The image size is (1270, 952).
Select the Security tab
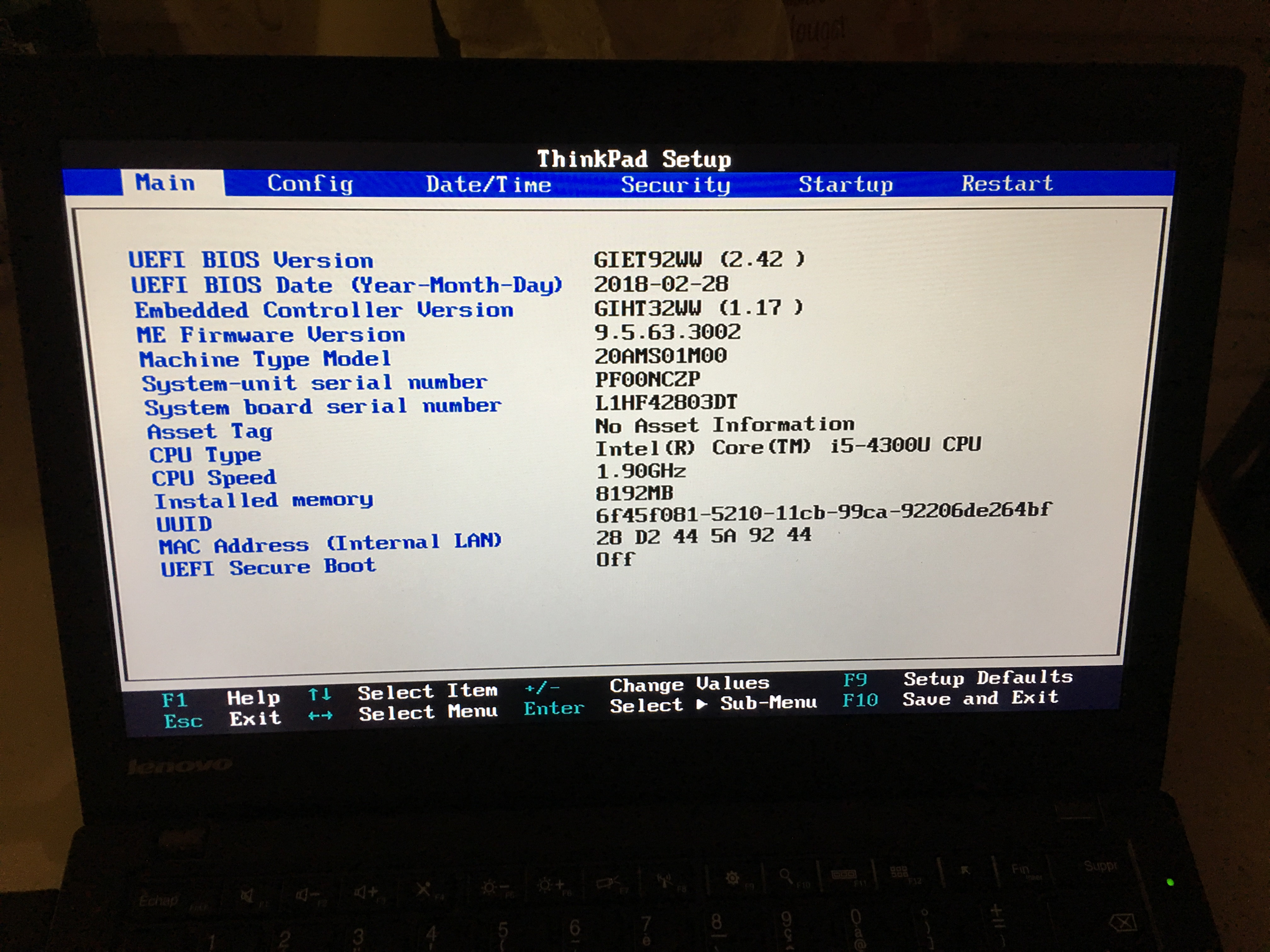tap(675, 185)
